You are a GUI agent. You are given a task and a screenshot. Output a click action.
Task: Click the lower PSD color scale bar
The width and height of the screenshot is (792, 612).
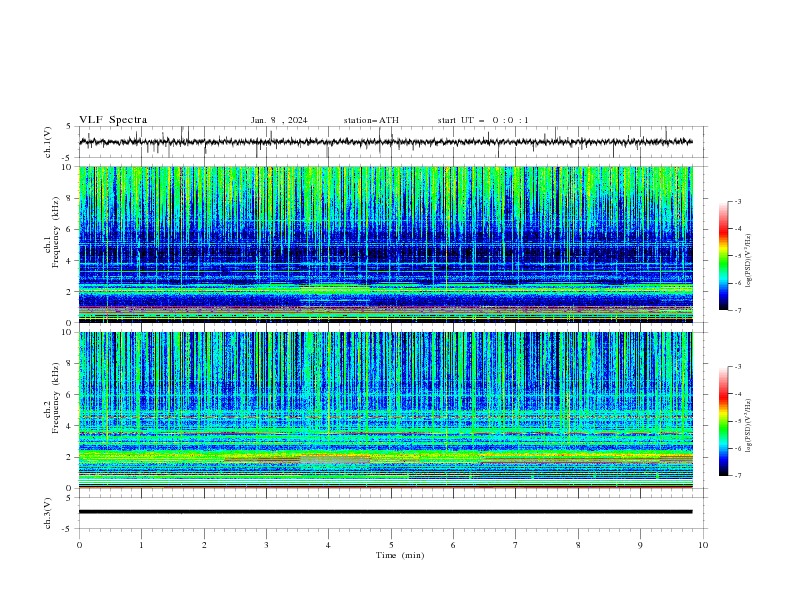(723, 421)
